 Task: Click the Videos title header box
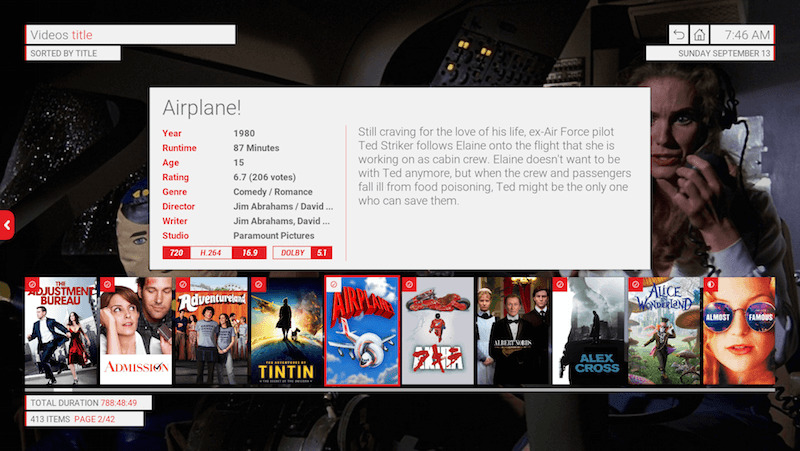point(131,35)
